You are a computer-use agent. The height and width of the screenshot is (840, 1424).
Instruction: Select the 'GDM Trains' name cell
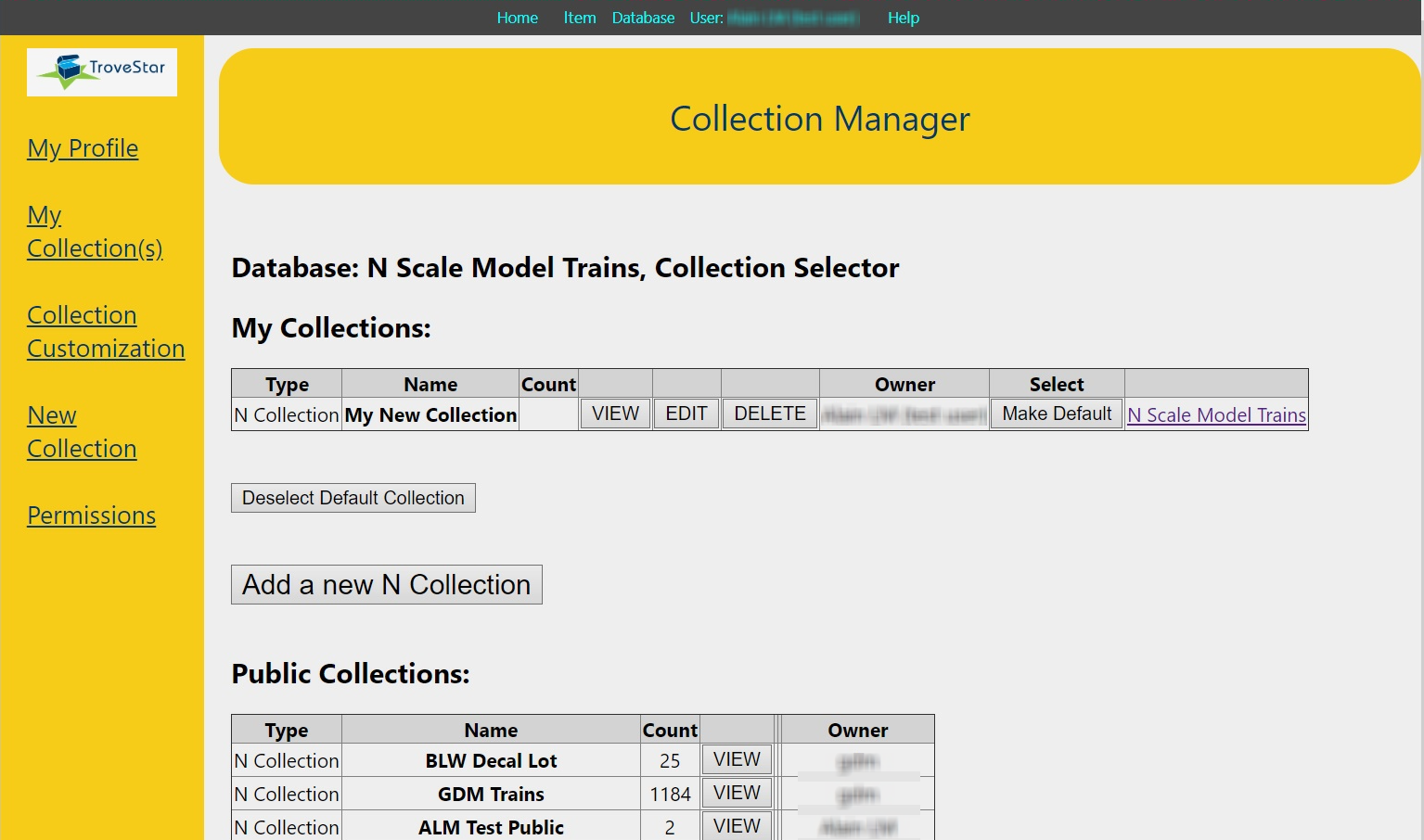pos(491,794)
